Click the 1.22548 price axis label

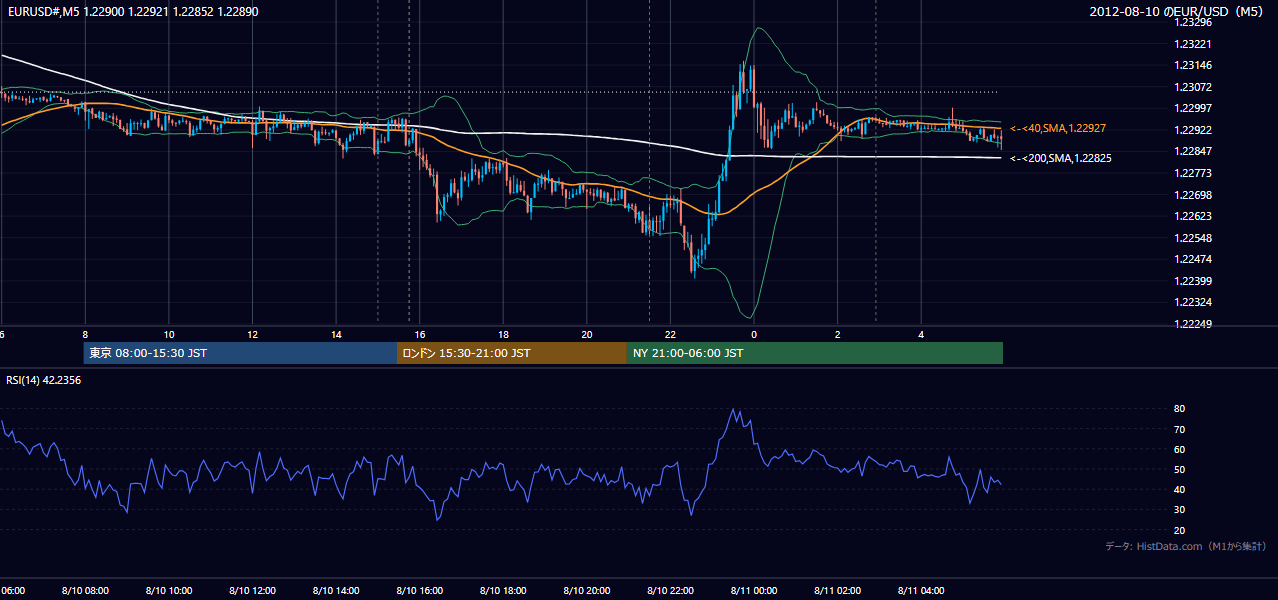point(1192,238)
